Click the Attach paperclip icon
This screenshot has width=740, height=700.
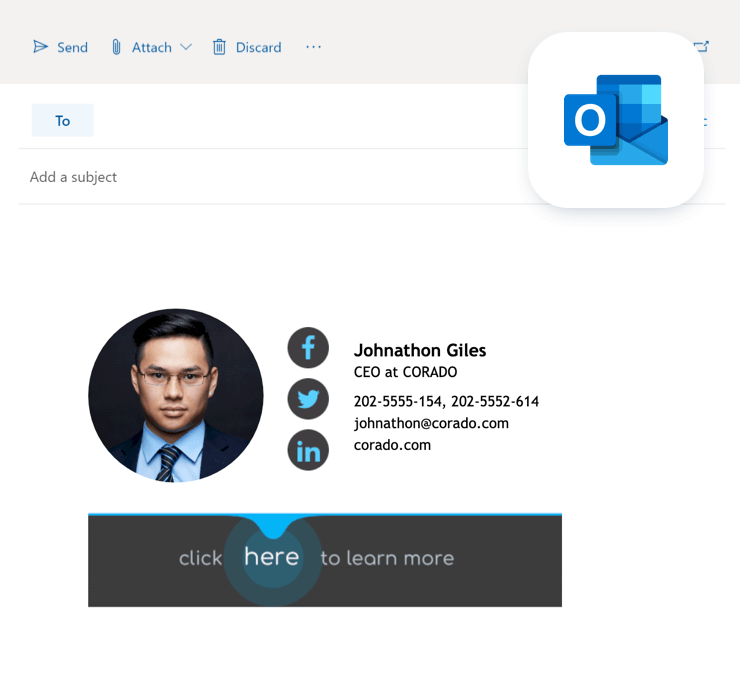click(116, 47)
